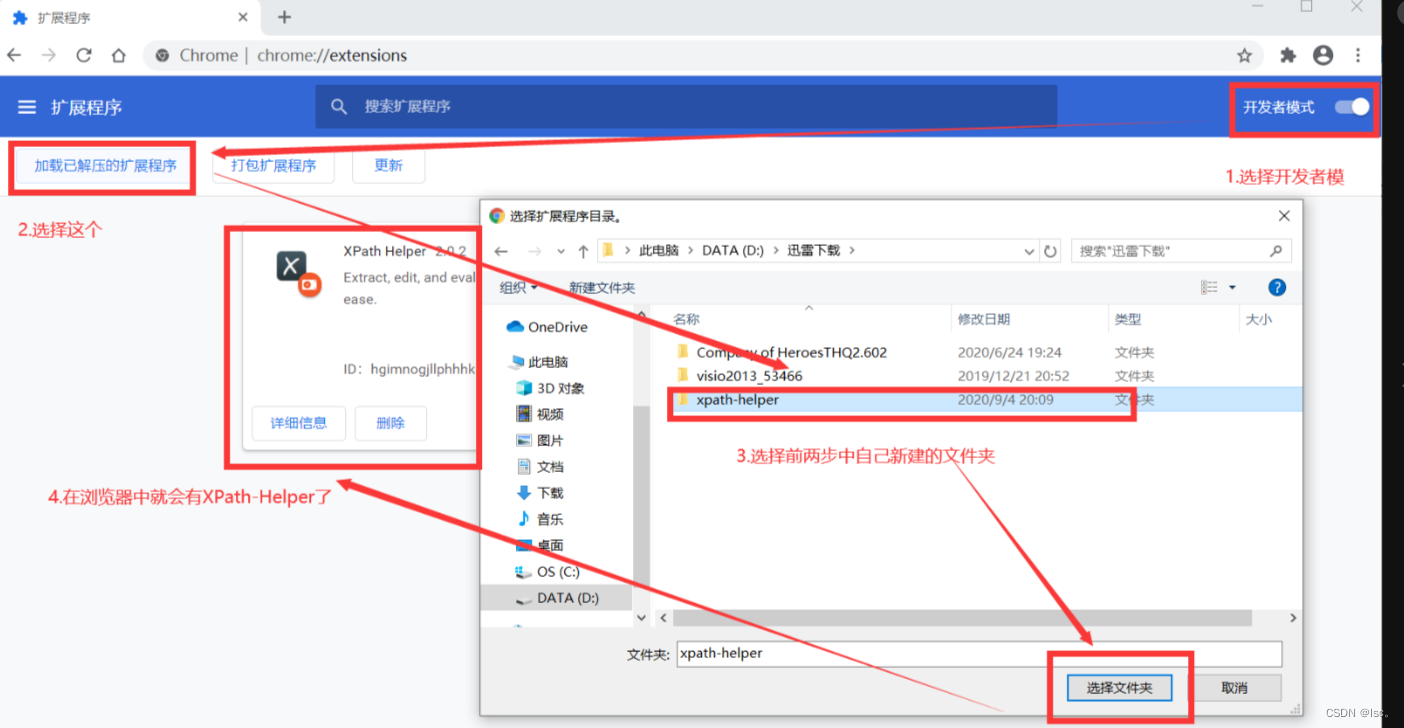
Task: Click the 选择文件夹 button
Action: click(1118, 688)
